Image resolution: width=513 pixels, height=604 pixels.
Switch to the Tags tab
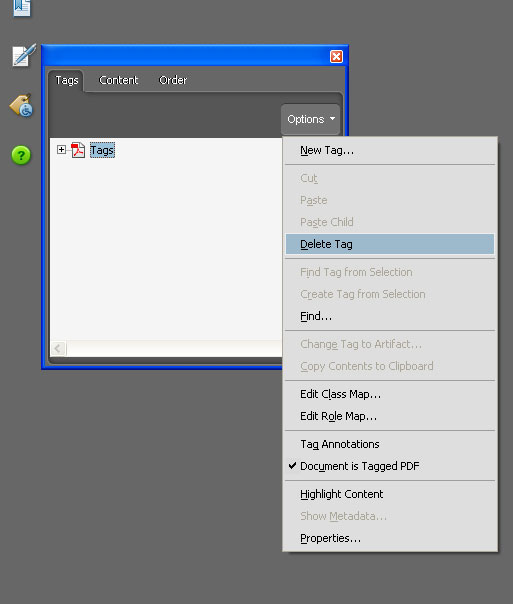pyautogui.click(x=67, y=80)
